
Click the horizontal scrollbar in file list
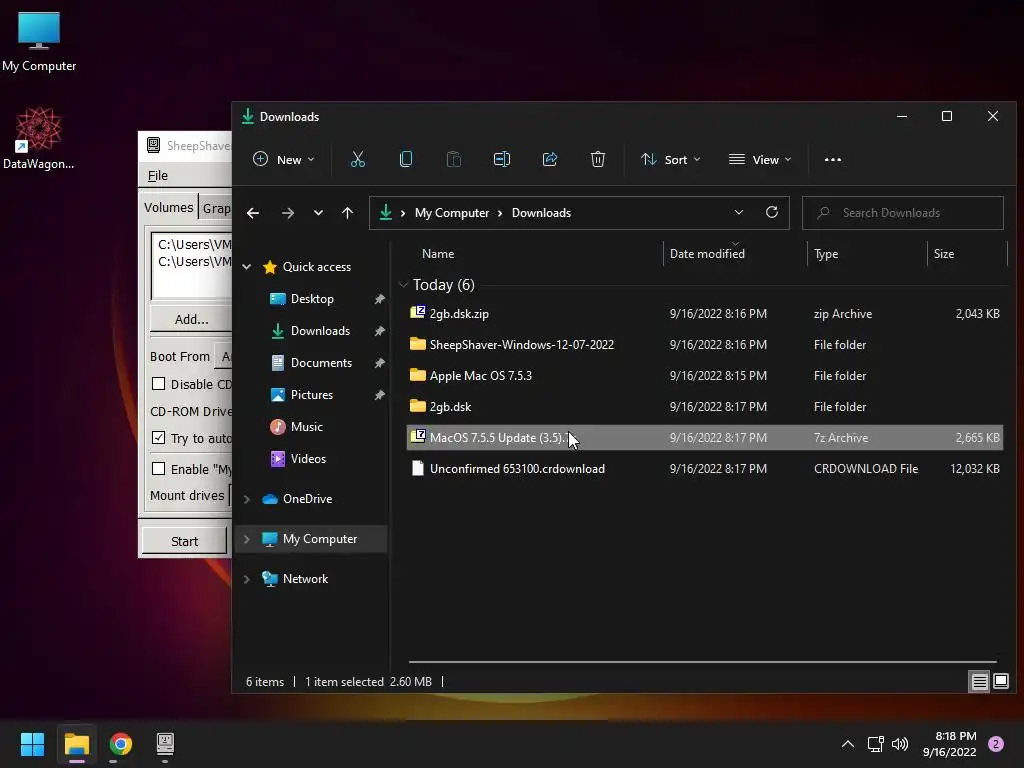click(x=702, y=662)
